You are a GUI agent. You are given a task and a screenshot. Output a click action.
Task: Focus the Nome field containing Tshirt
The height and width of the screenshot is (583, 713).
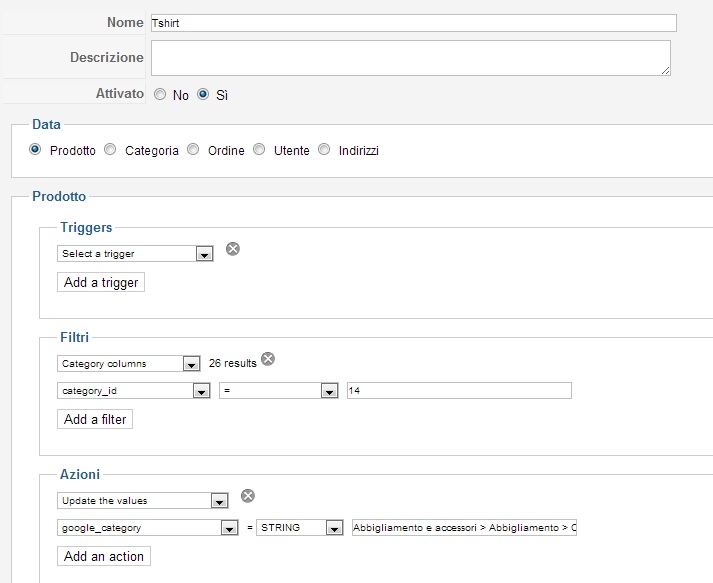[x=414, y=23]
